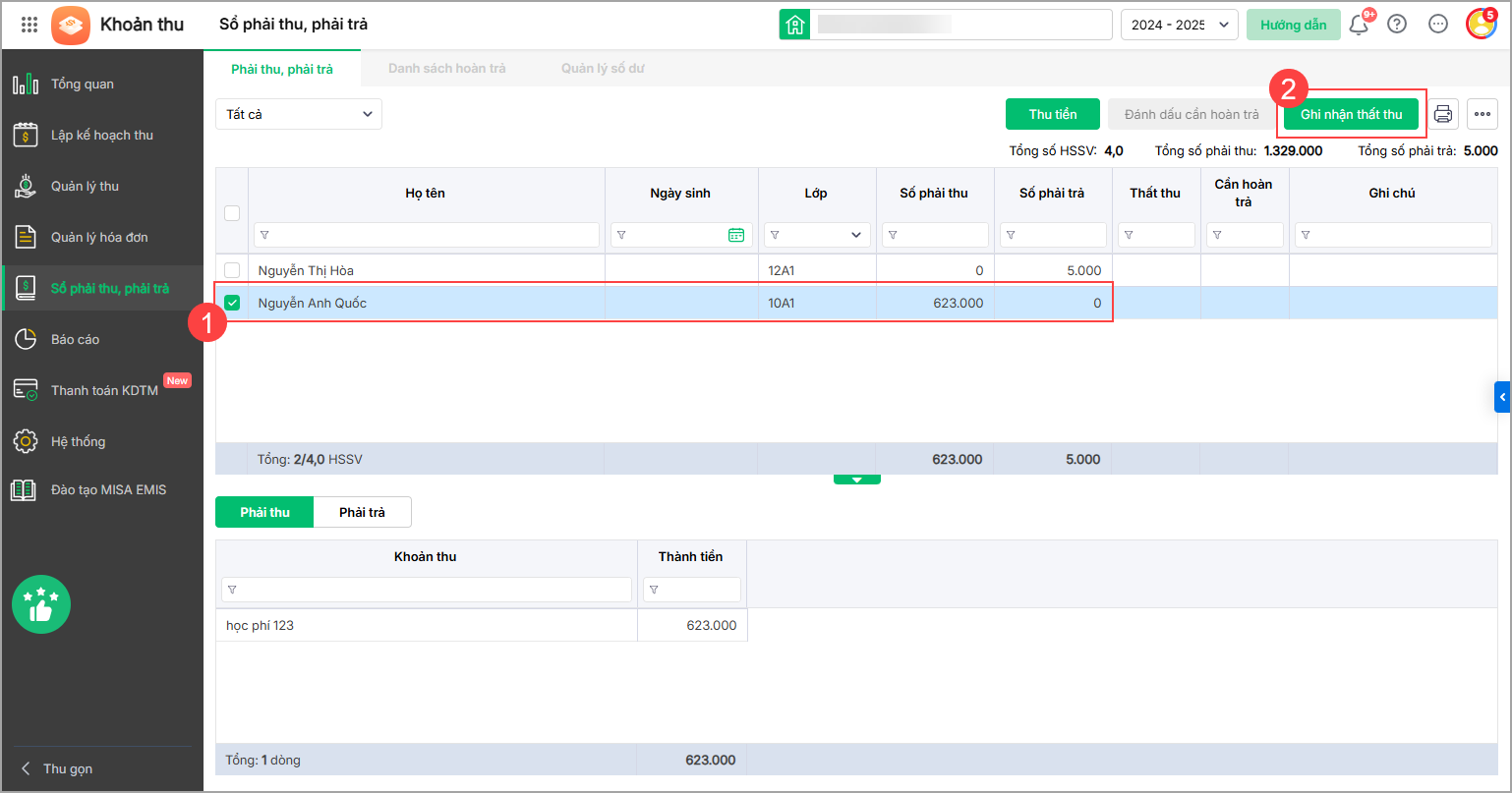The image size is (1512, 793).
Task: Click the 12A1 class cell
Action: pos(817,270)
